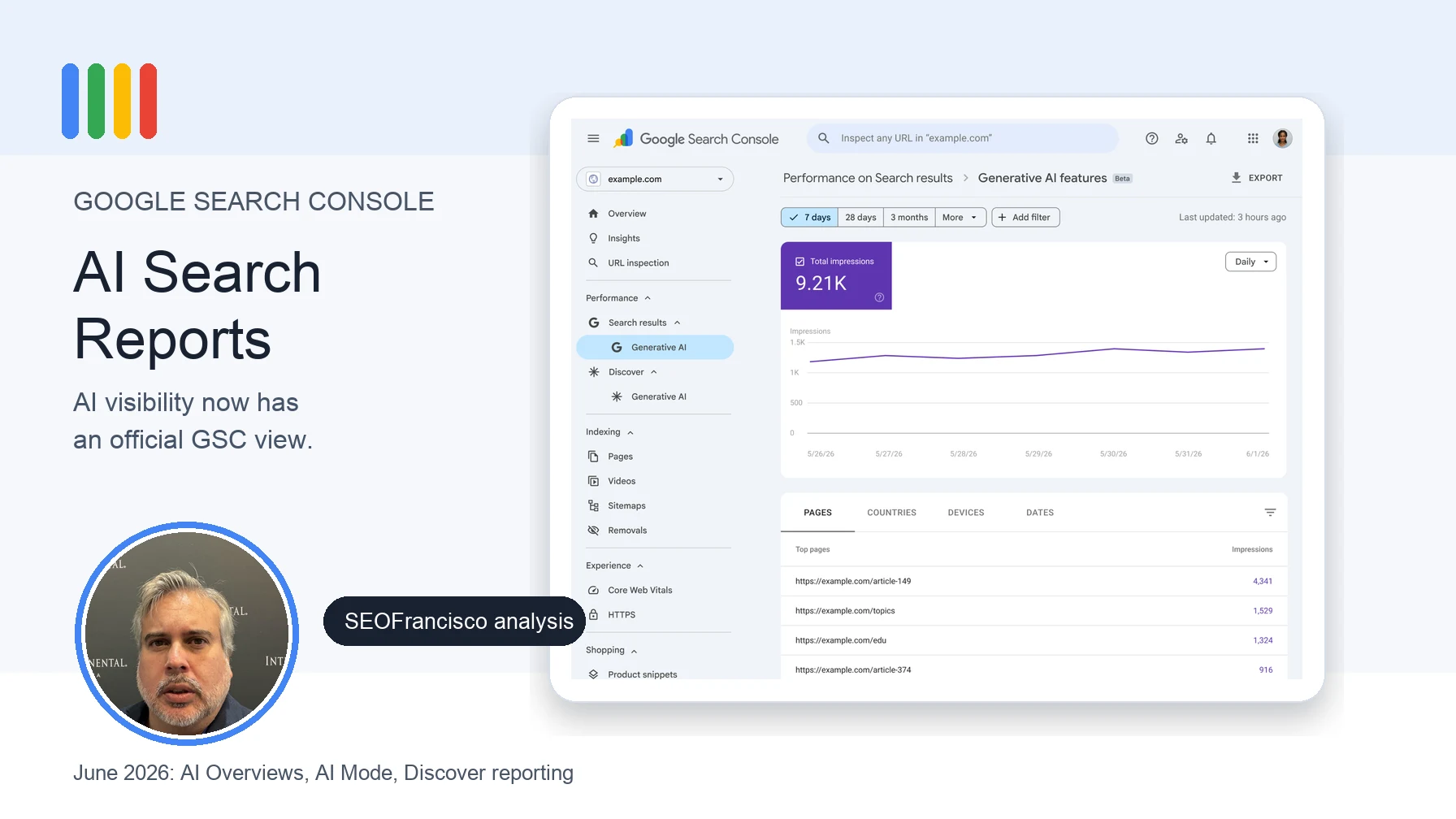Go to Performance on Search results breadcrumb
This screenshot has width=1456, height=819.
pyautogui.click(x=868, y=178)
